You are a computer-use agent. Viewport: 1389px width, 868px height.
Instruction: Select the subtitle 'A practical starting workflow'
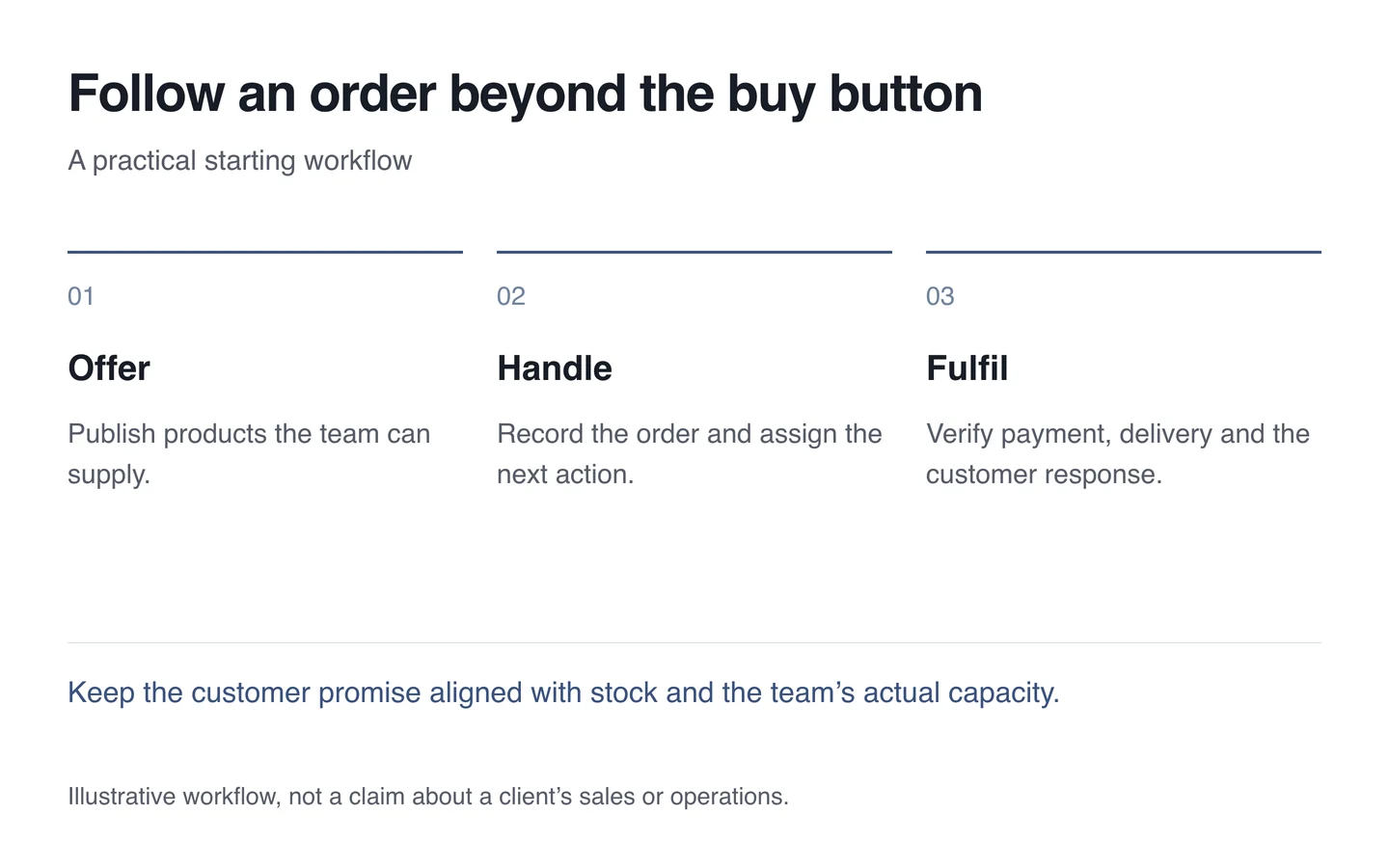(240, 160)
